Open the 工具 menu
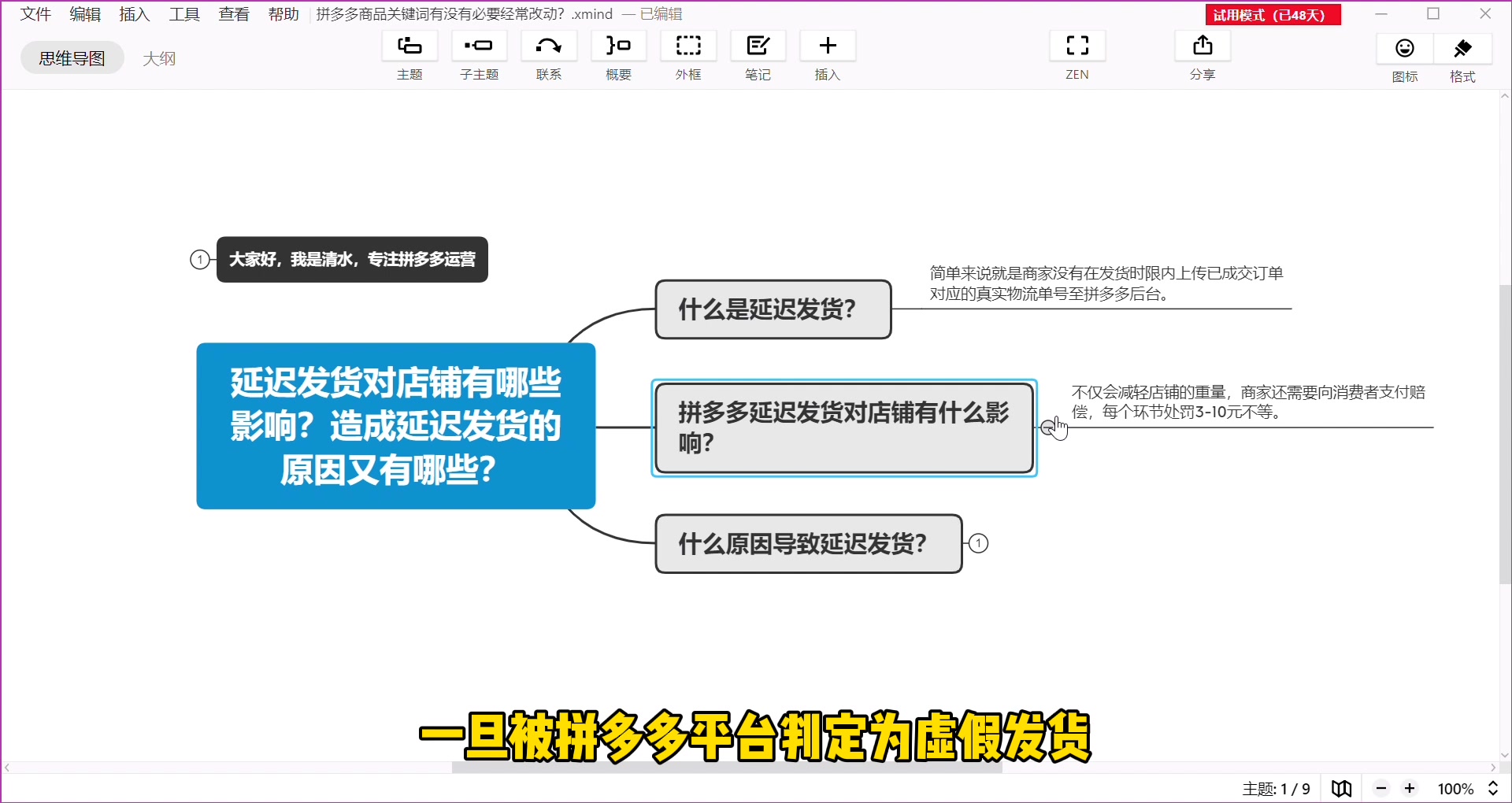 184,14
